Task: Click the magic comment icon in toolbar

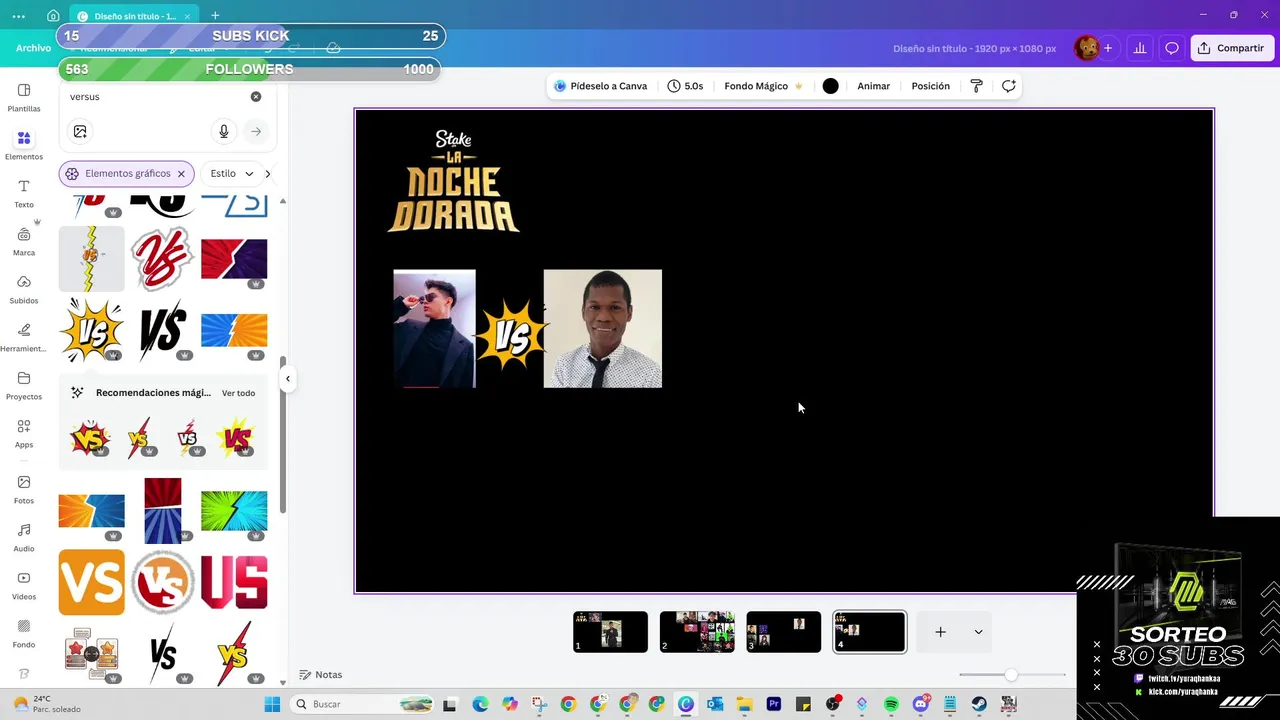Action: [x=1009, y=86]
